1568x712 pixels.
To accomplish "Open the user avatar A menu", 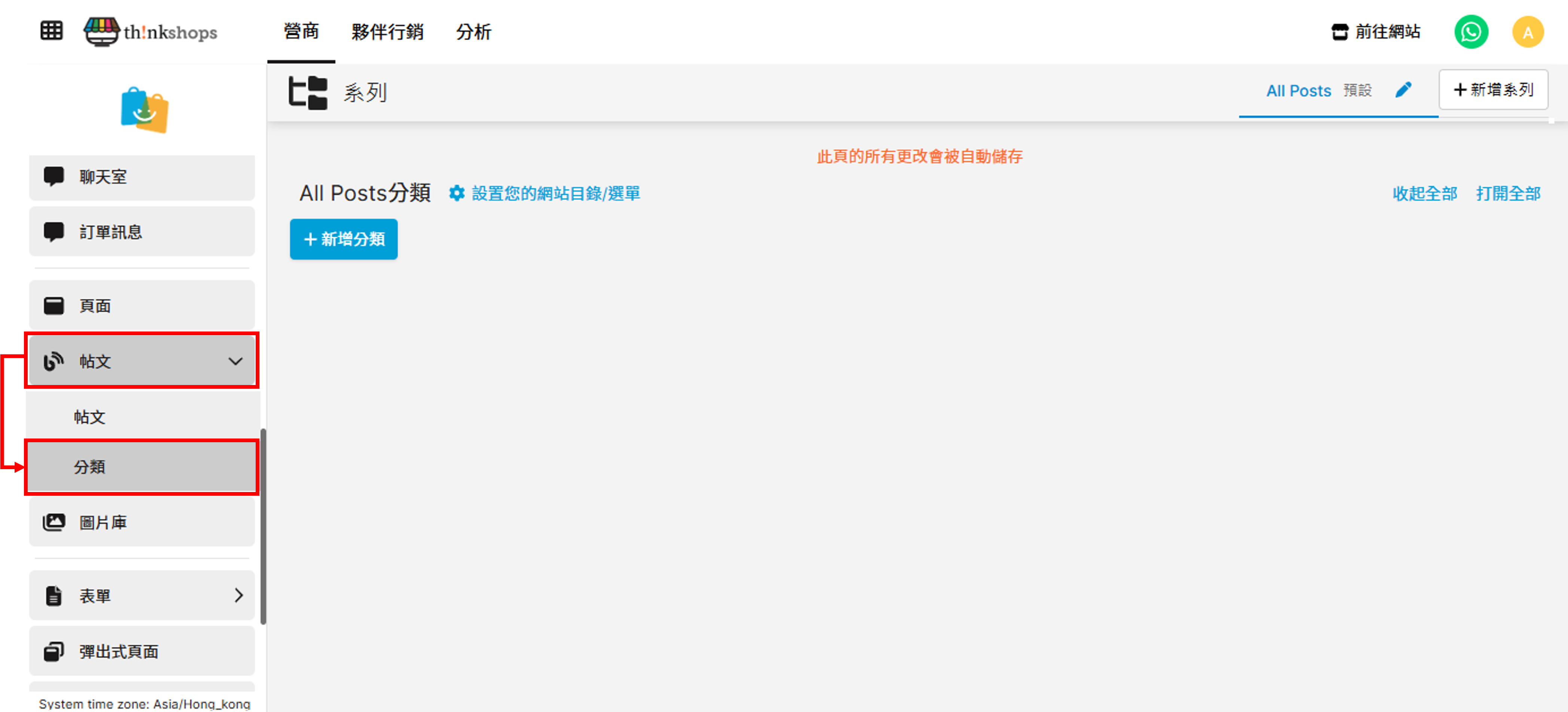I will (x=1527, y=32).
